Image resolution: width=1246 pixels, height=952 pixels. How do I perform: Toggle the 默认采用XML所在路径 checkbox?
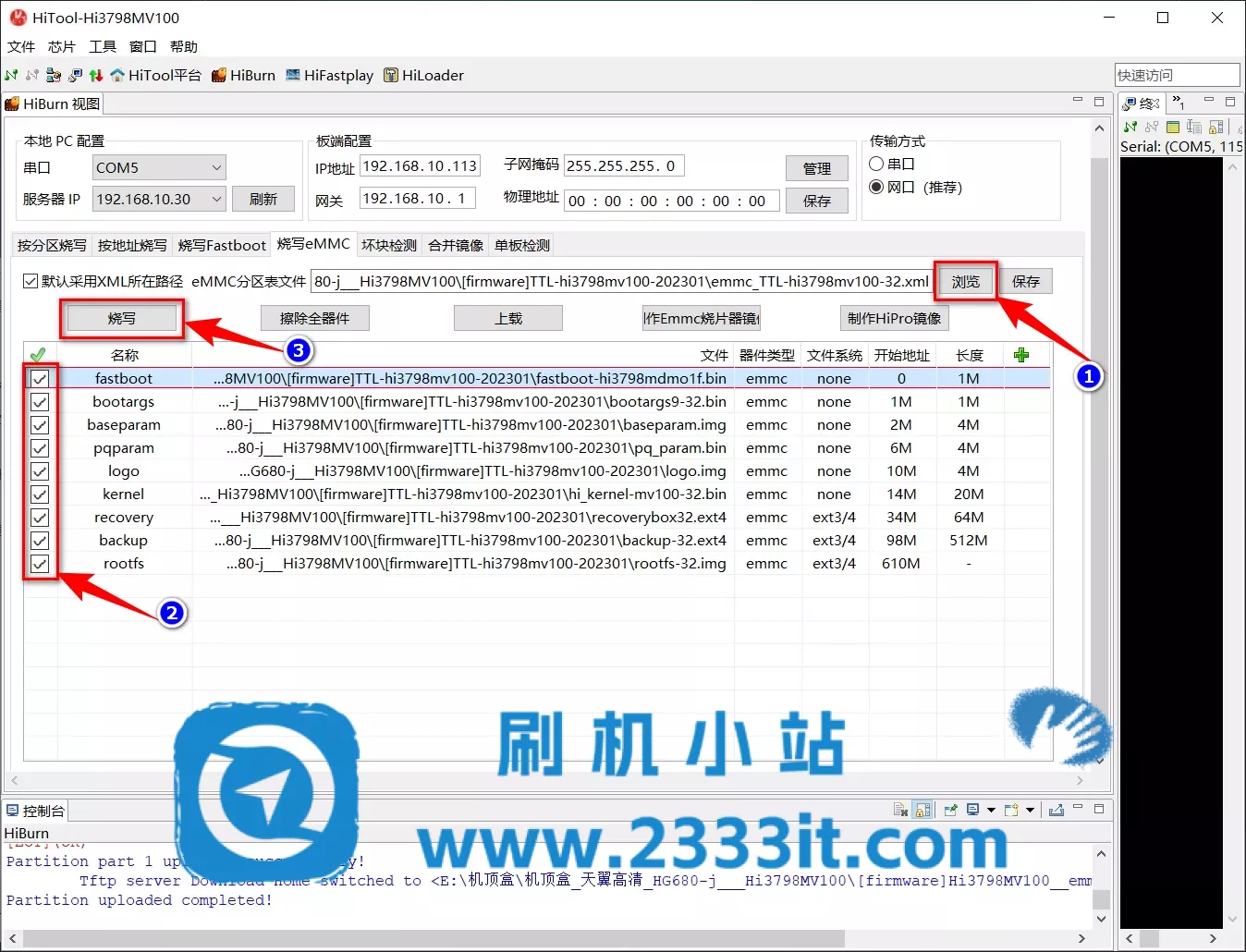(31, 282)
